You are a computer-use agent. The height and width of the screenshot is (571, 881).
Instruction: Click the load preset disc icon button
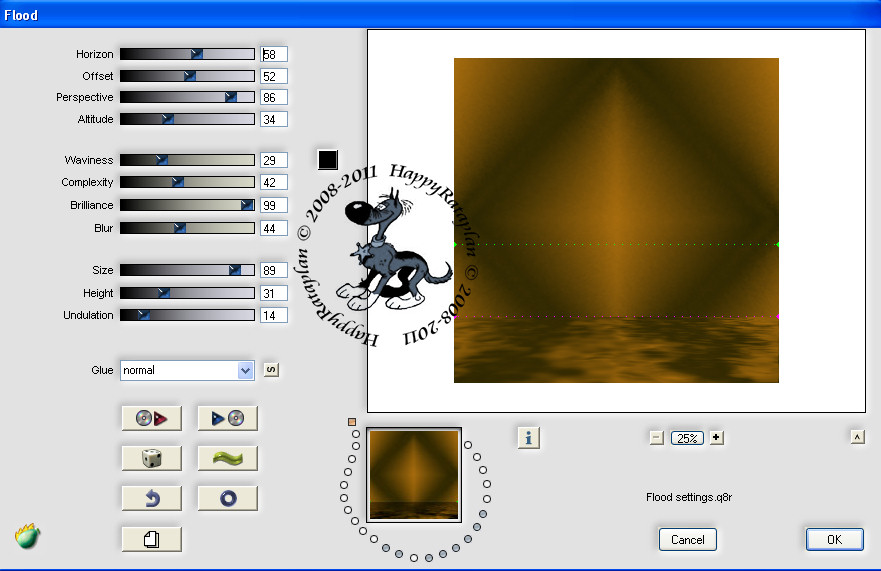pyautogui.click(x=152, y=418)
